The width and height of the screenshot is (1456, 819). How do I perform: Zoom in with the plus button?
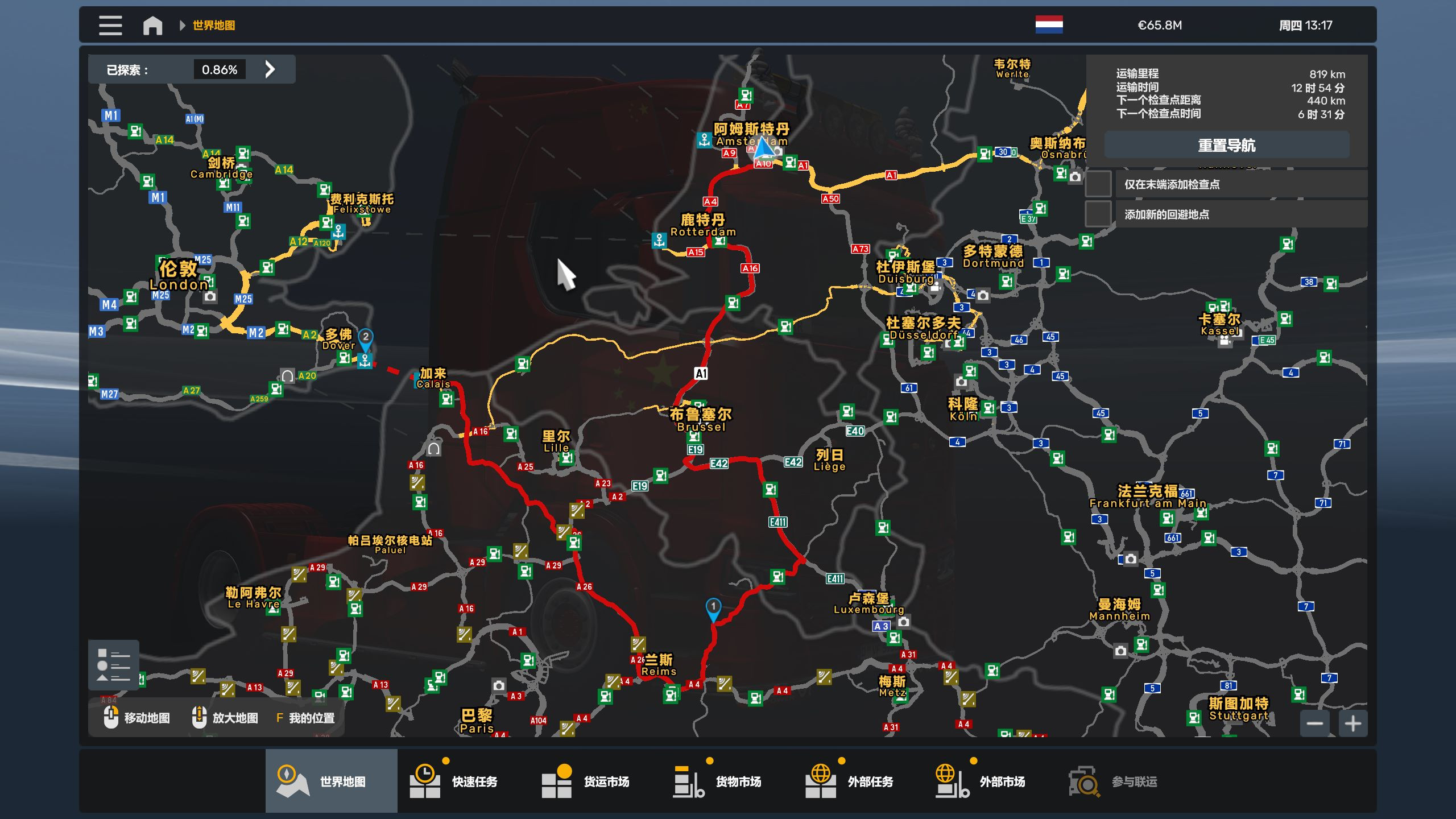pyautogui.click(x=1353, y=723)
